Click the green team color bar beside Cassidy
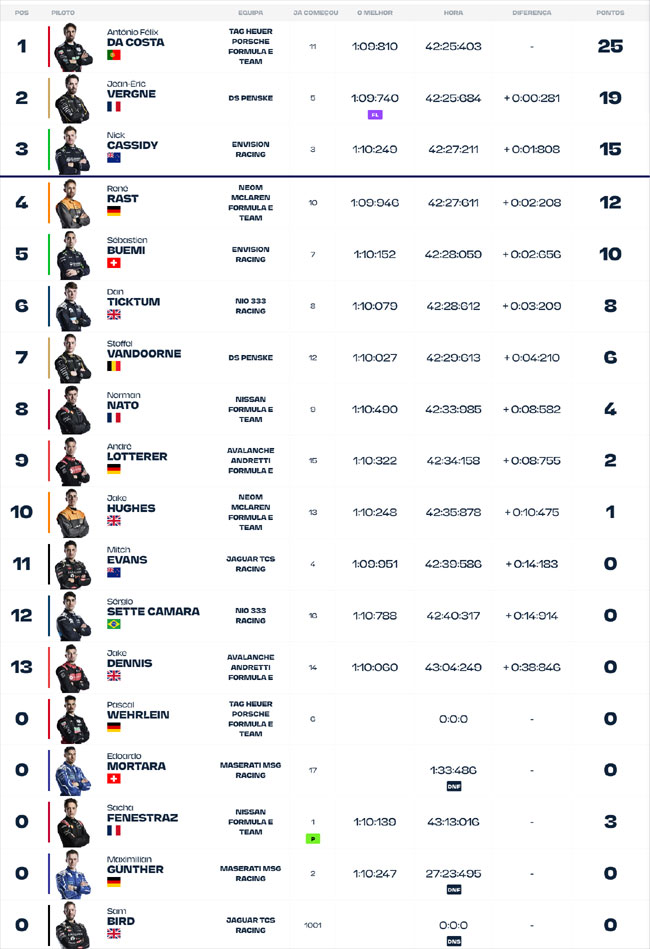 click(49, 149)
